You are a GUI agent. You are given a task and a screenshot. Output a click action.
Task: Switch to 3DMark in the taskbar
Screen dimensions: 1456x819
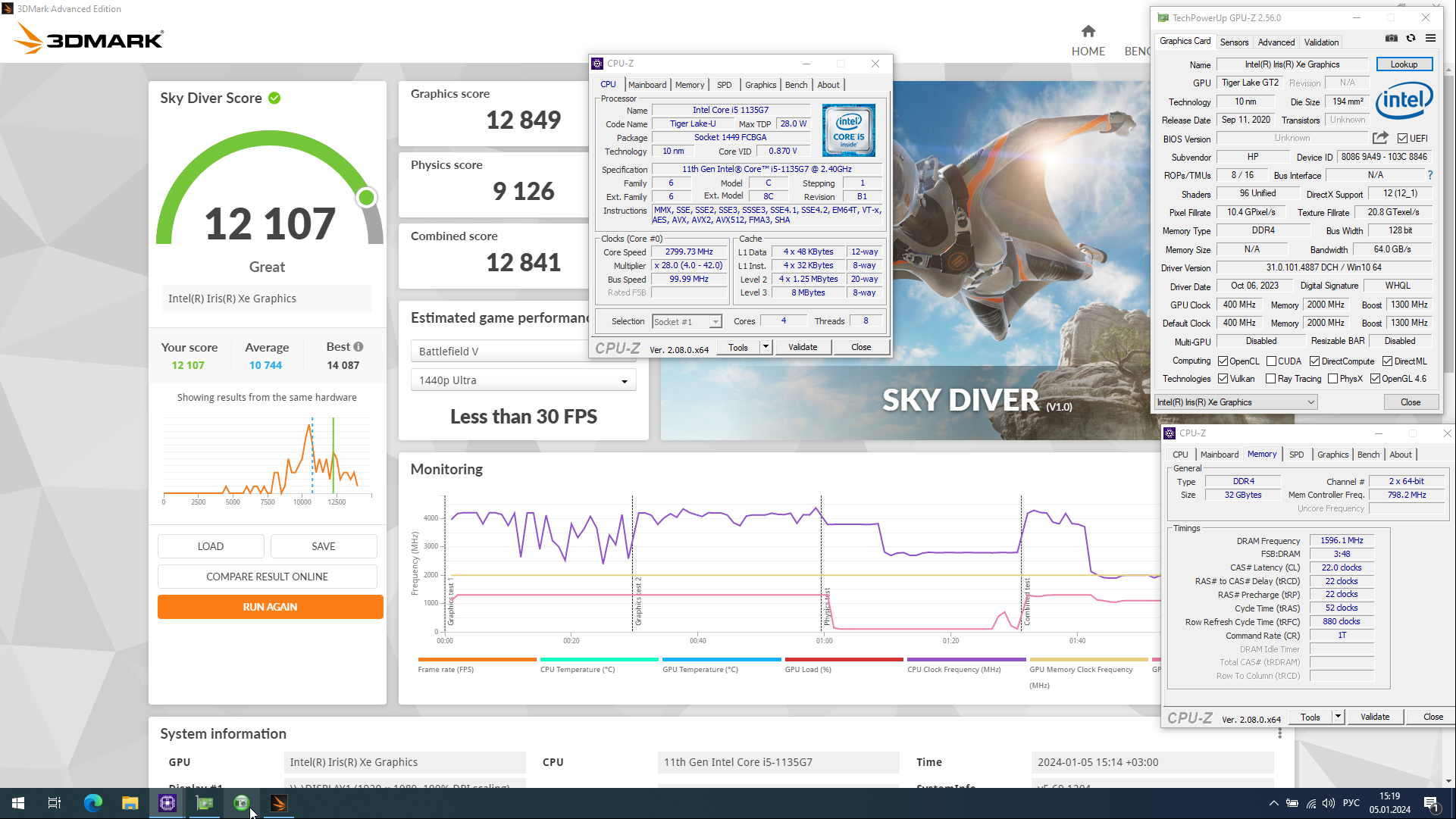(x=278, y=803)
